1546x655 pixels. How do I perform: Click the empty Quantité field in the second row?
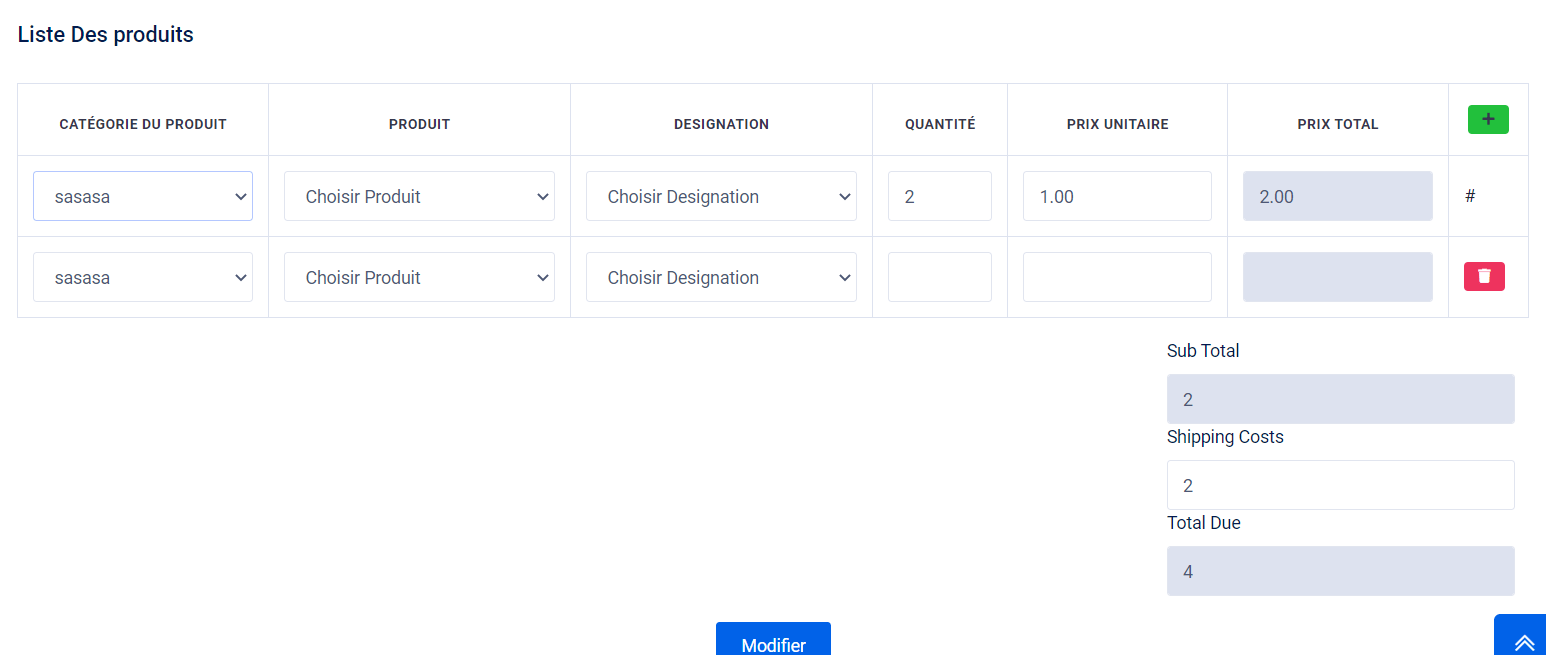click(x=939, y=277)
